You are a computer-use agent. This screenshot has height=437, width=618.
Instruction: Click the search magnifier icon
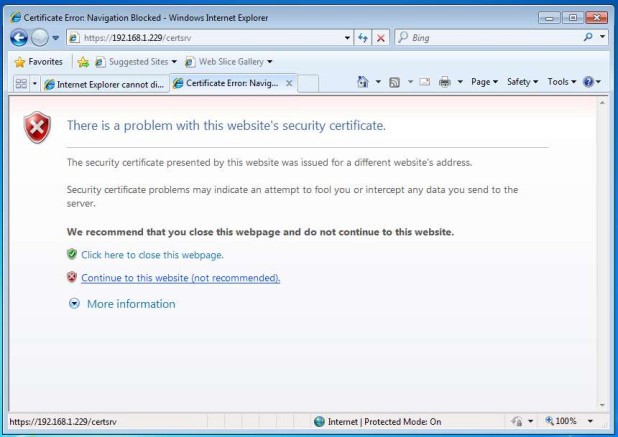(x=588, y=37)
